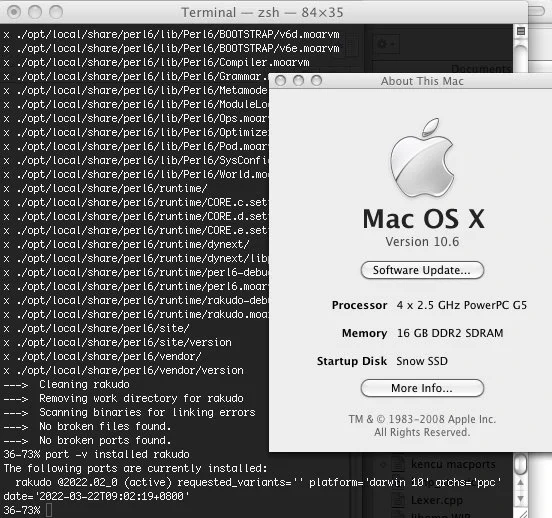The height and width of the screenshot is (518, 552).
Task: Click the Apple logo in About This Mac
Action: (x=422, y=157)
